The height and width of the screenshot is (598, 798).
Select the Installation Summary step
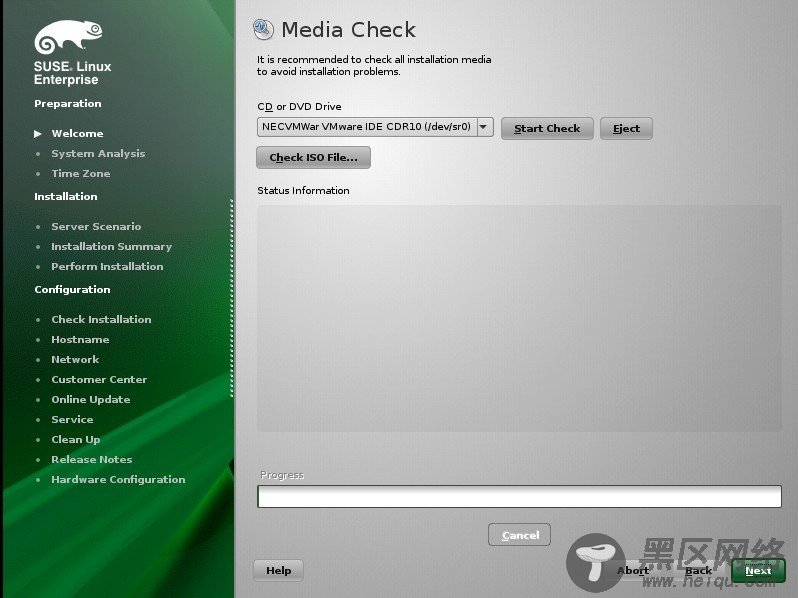coord(111,246)
